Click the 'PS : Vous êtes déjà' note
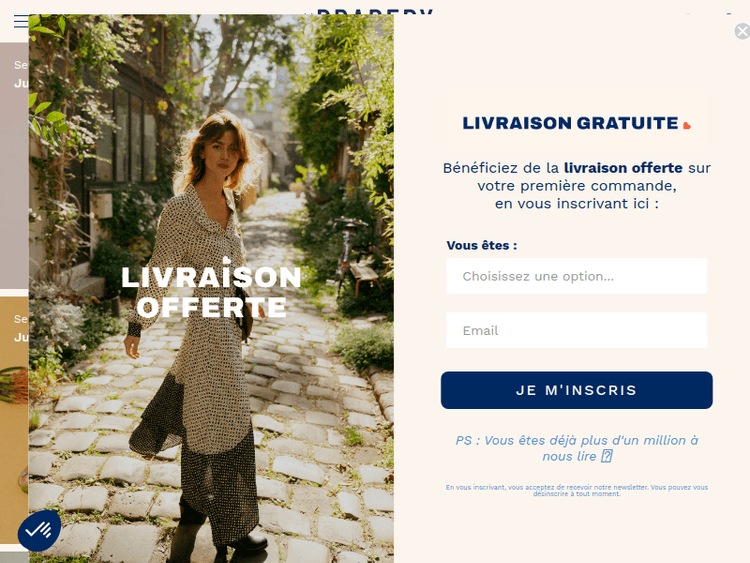Viewport: 750px width, 563px height. pyautogui.click(x=576, y=448)
